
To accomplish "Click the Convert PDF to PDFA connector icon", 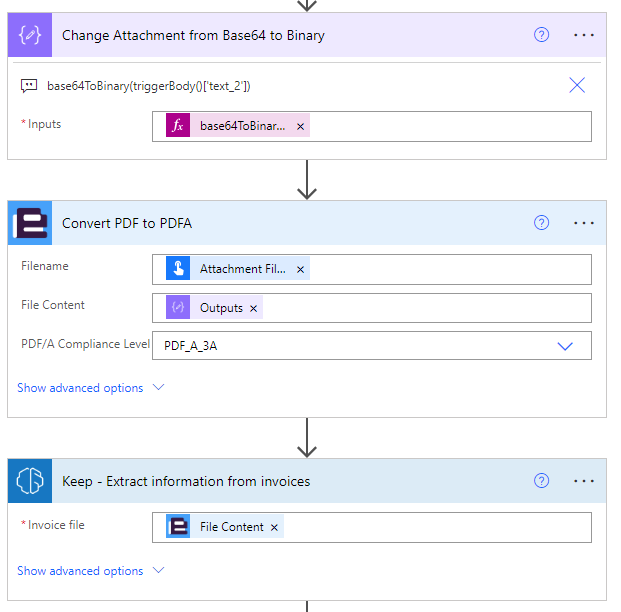I will click(x=29, y=223).
